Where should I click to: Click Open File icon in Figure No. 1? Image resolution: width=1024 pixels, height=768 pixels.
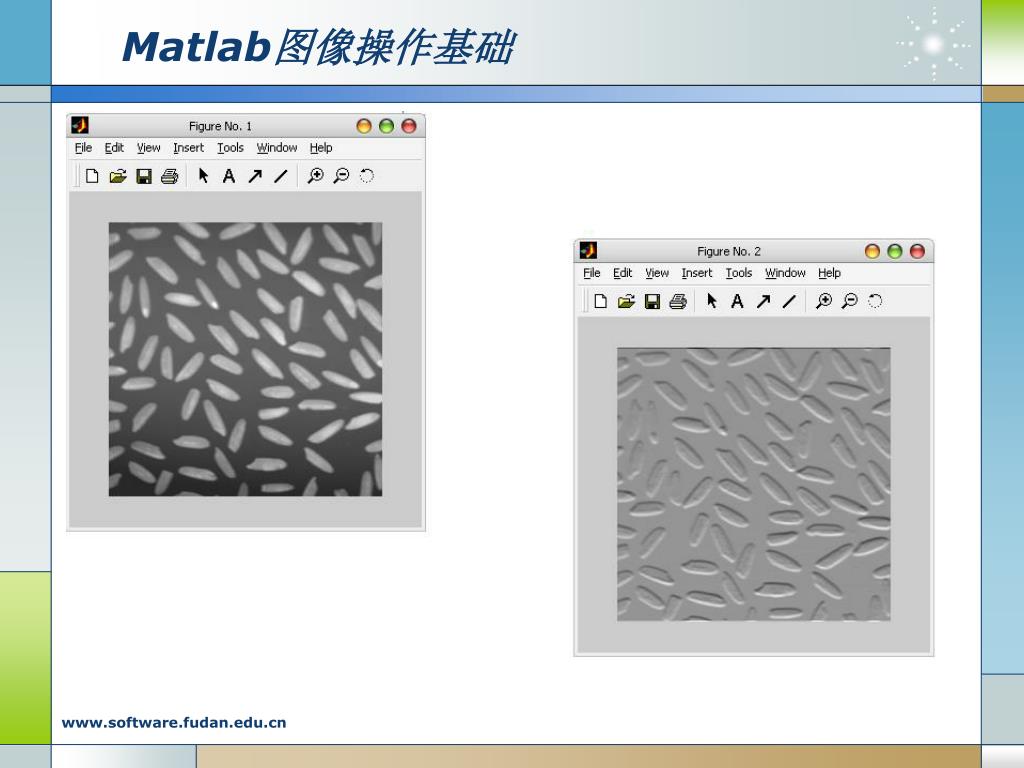[118, 176]
